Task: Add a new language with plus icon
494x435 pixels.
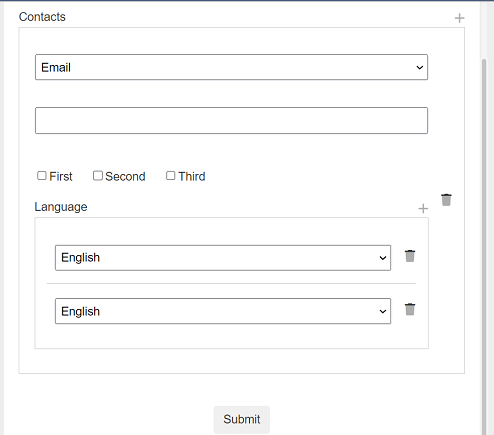Action: coord(423,209)
